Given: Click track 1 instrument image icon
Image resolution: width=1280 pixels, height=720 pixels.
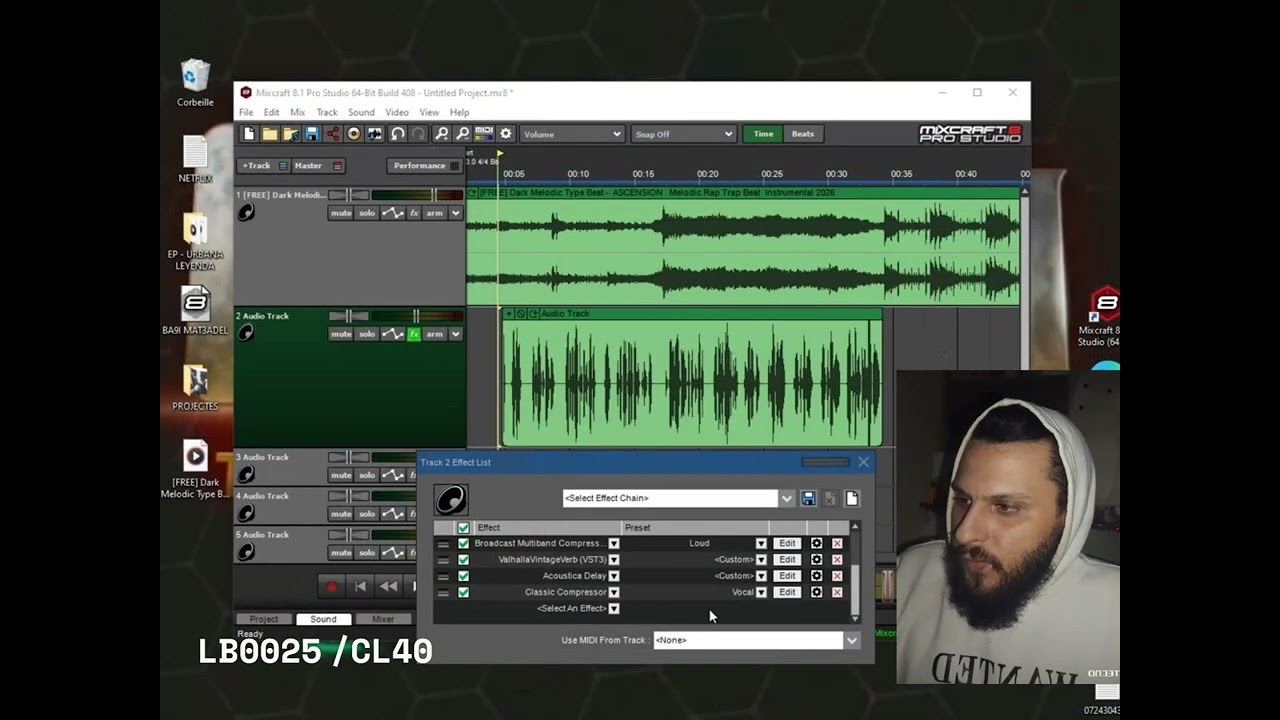Looking at the screenshot, I should (246, 212).
